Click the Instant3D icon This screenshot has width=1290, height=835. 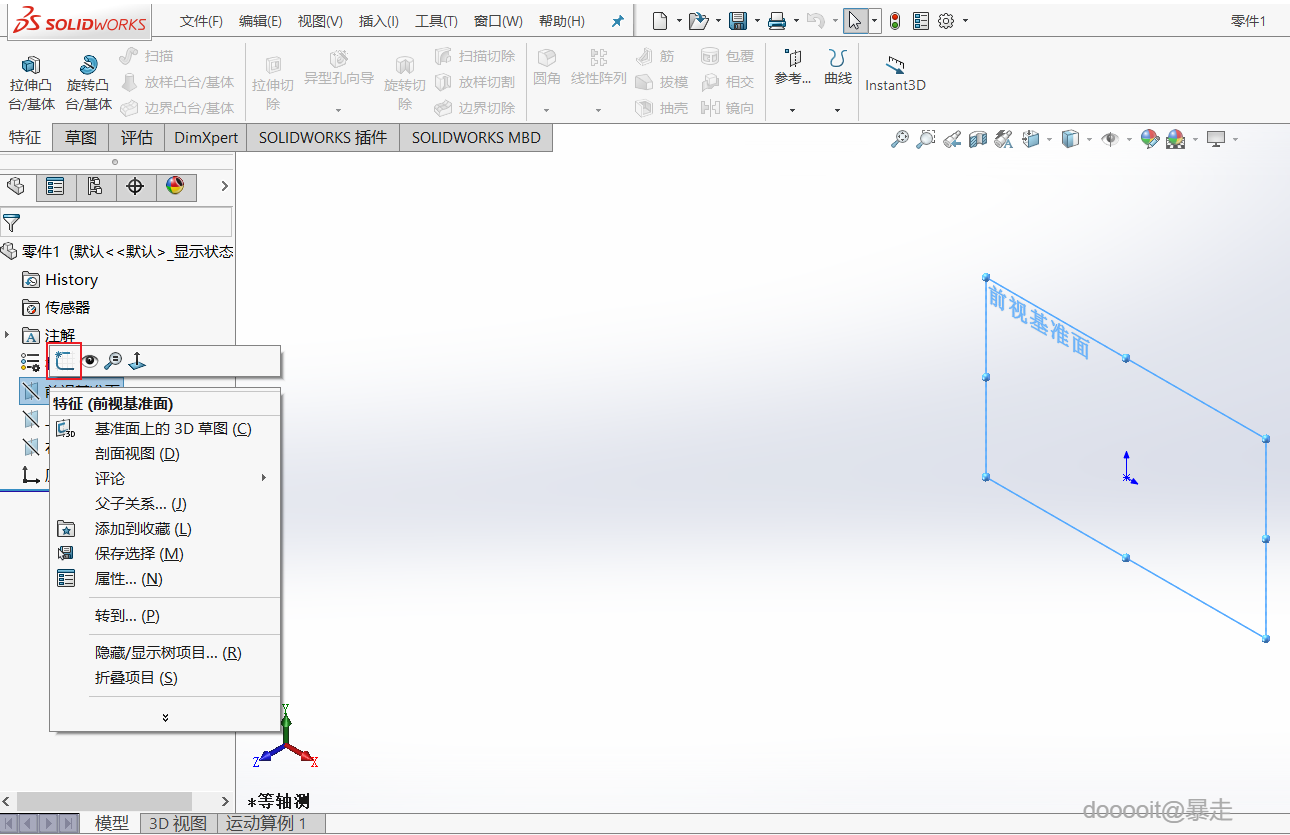(895, 74)
